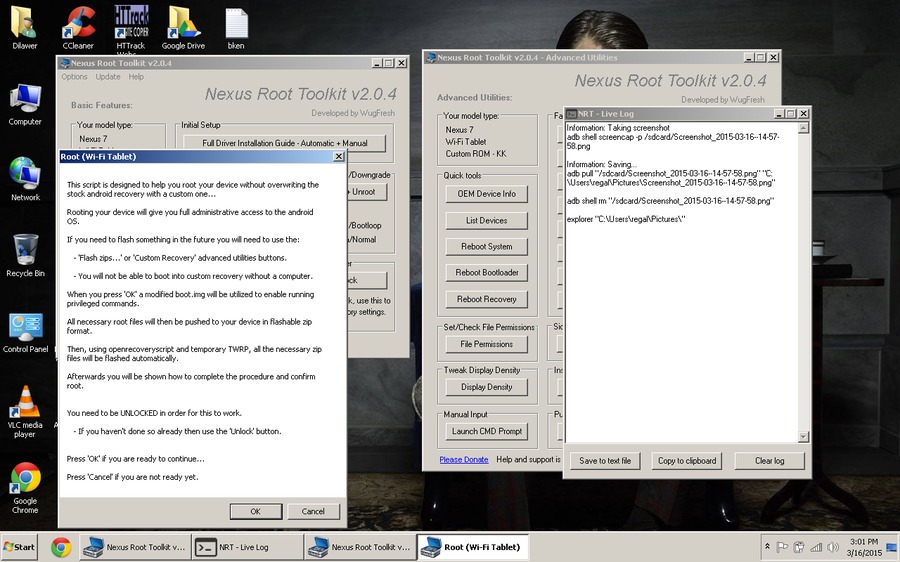Image resolution: width=900 pixels, height=562 pixels.
Task: Click Reboot Bootloader button
Action: (x=486, y=273)
